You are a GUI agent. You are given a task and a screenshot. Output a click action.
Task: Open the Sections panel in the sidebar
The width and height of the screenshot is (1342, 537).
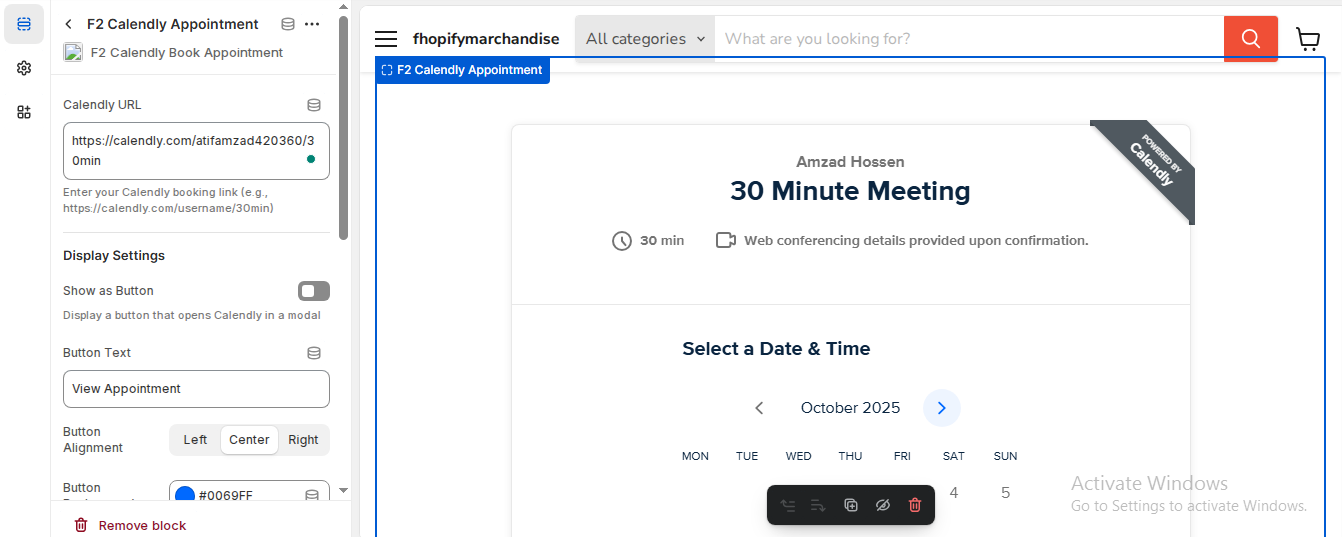(x=24, y=24)
